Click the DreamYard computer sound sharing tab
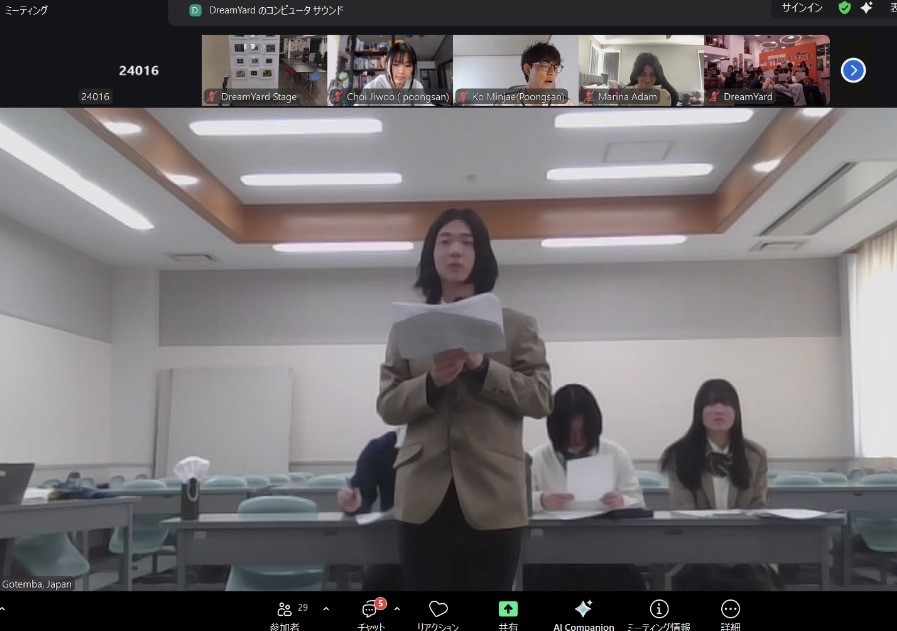Viewport: 897px width, 631px height. tap(266, 10)
